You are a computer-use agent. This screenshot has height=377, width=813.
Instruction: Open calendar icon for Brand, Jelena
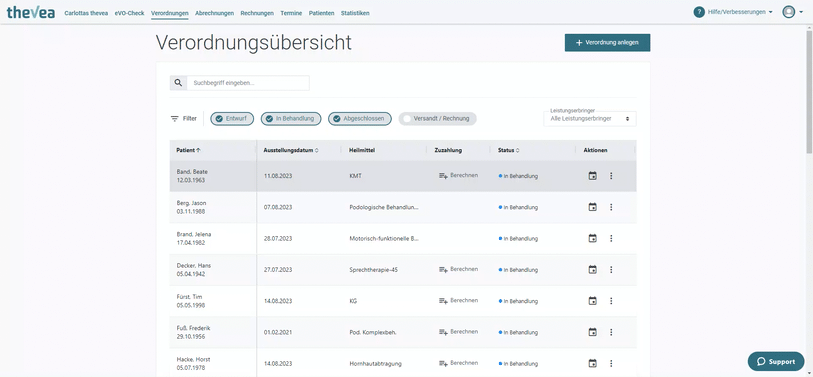[x=593, y=239]
